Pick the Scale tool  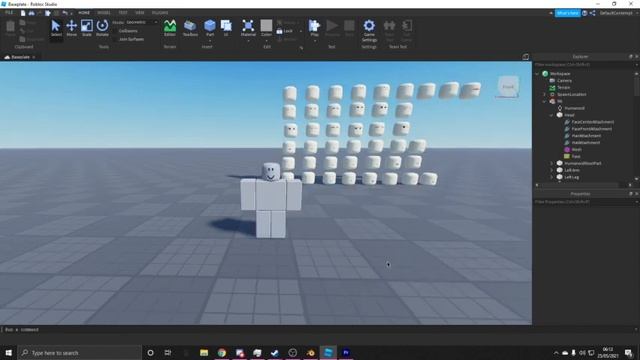[87, 28]
